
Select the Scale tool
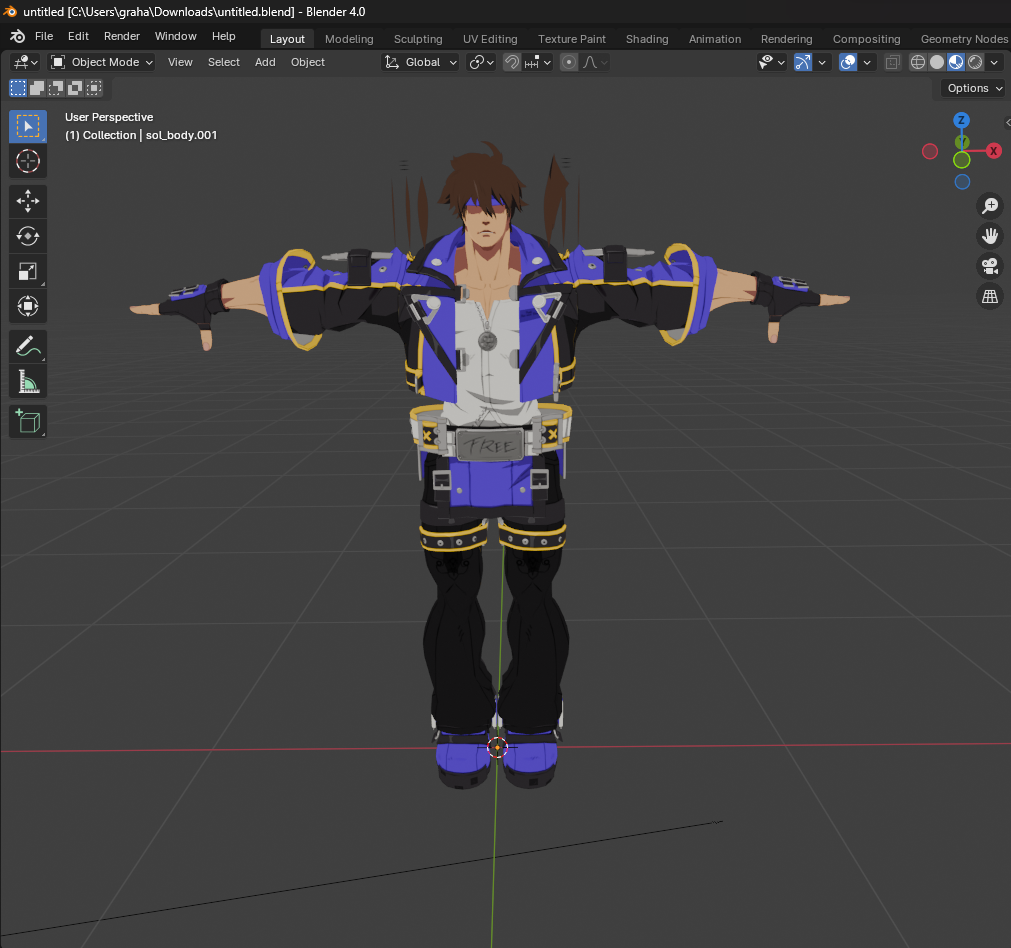(x=28, y=271)
